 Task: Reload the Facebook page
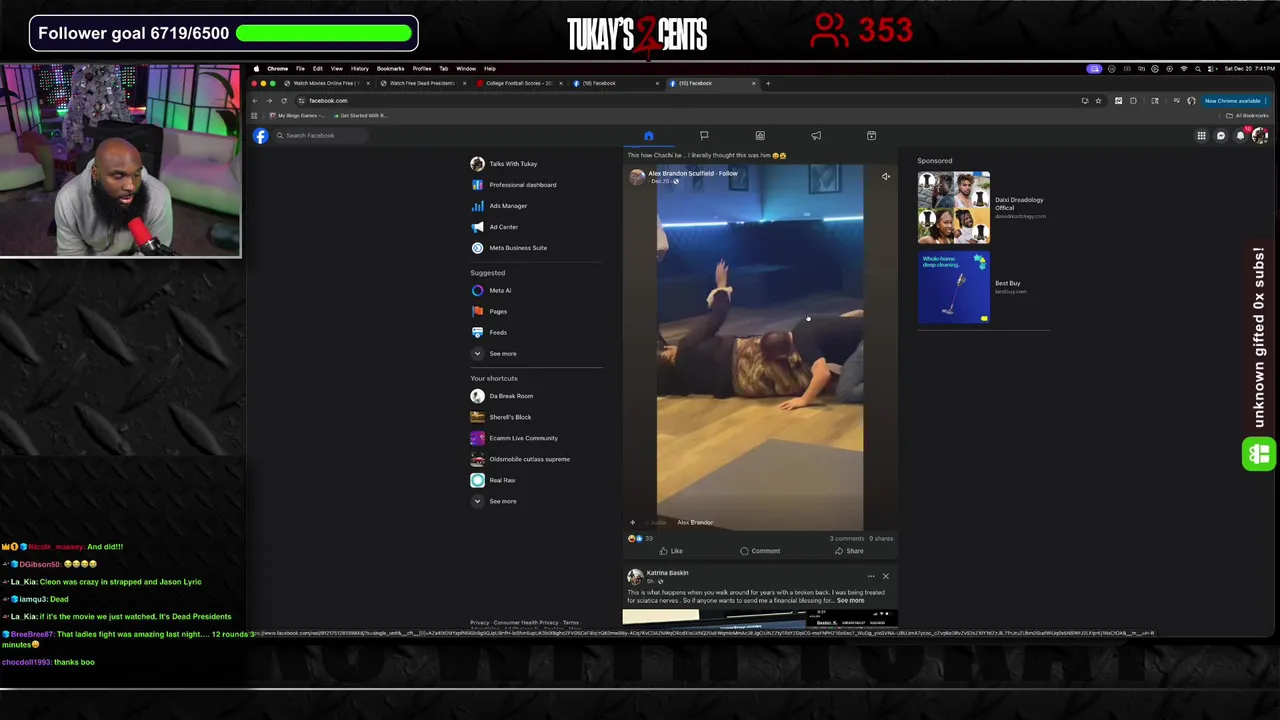pos(284,101)
